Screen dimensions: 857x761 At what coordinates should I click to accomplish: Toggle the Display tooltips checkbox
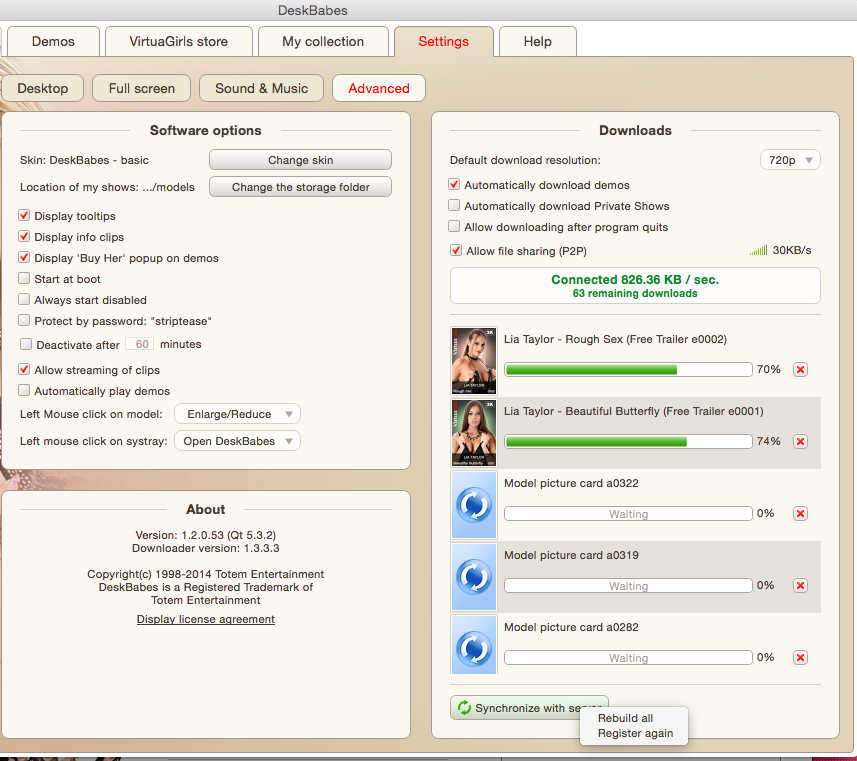[x=24, y=215]
